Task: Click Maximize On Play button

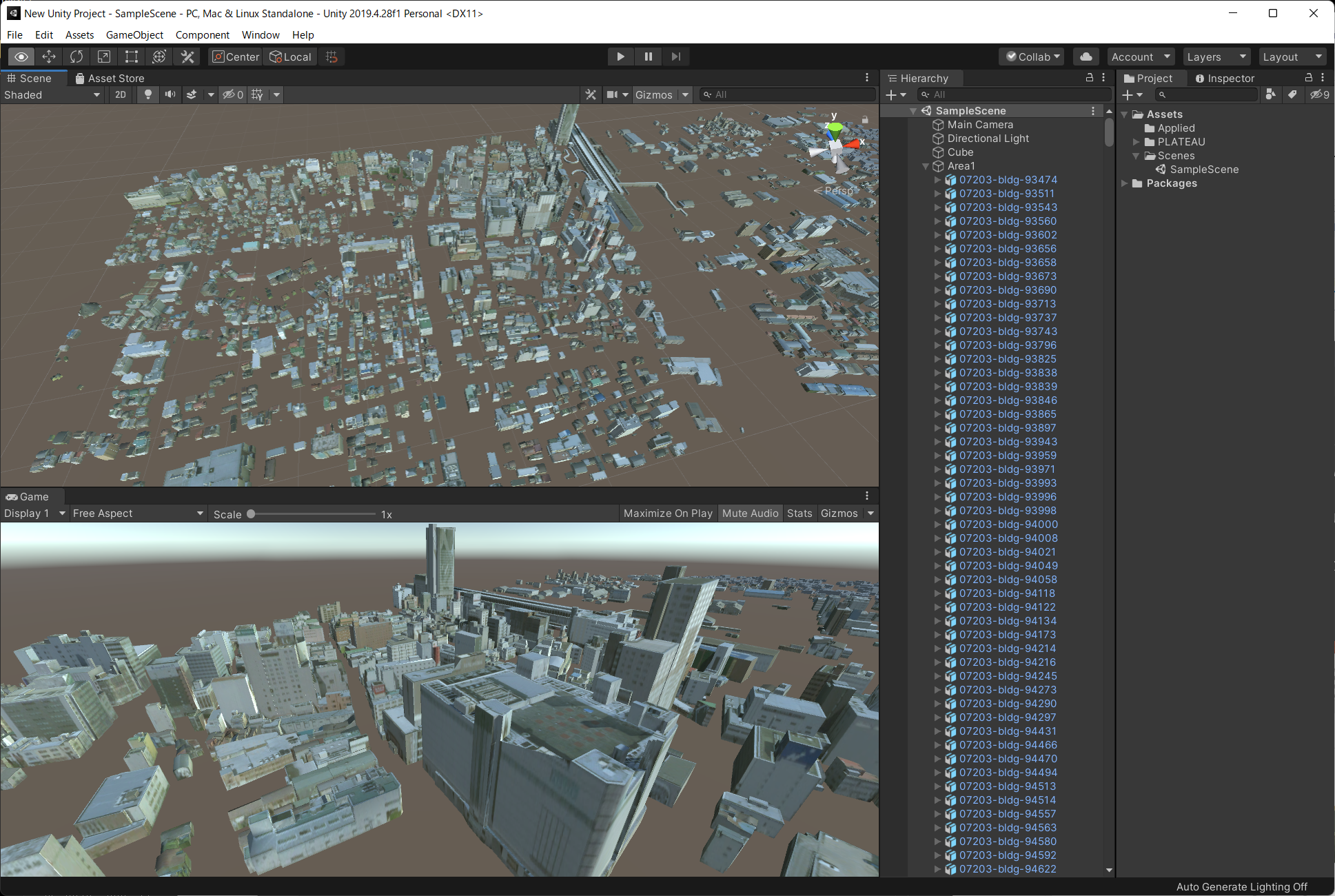Action: pyautogui.click(x=667, y=513)
